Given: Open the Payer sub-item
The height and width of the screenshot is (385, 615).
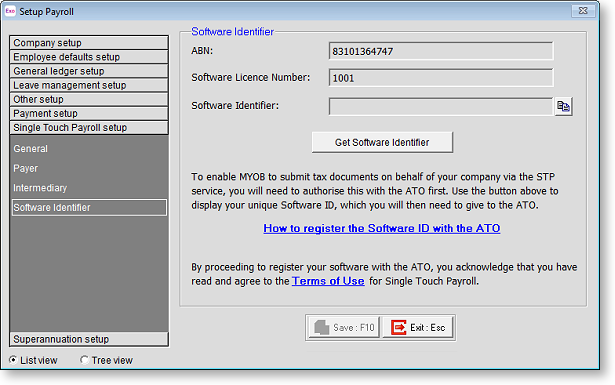Looking at the screenshot, I should coord(25,168).
